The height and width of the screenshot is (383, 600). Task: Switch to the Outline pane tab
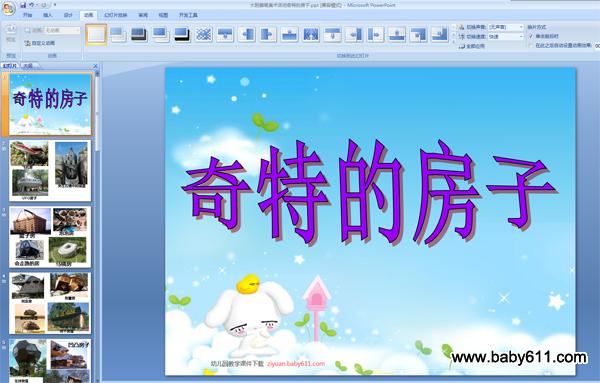click(x=29, y=66)
